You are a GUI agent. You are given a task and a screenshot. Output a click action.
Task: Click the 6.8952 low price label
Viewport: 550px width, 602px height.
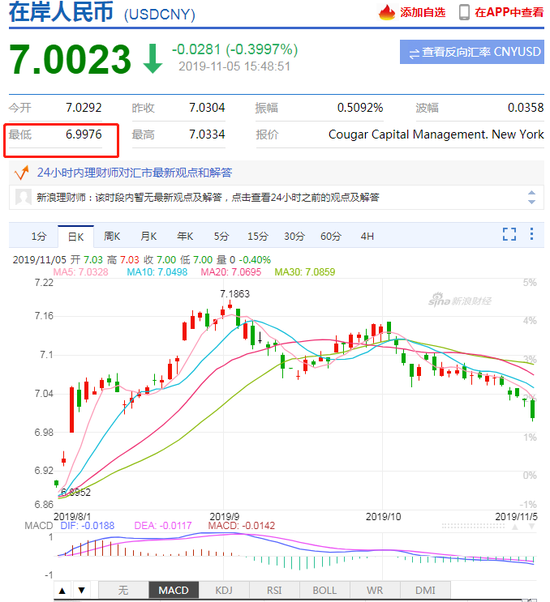coord(76,492)
